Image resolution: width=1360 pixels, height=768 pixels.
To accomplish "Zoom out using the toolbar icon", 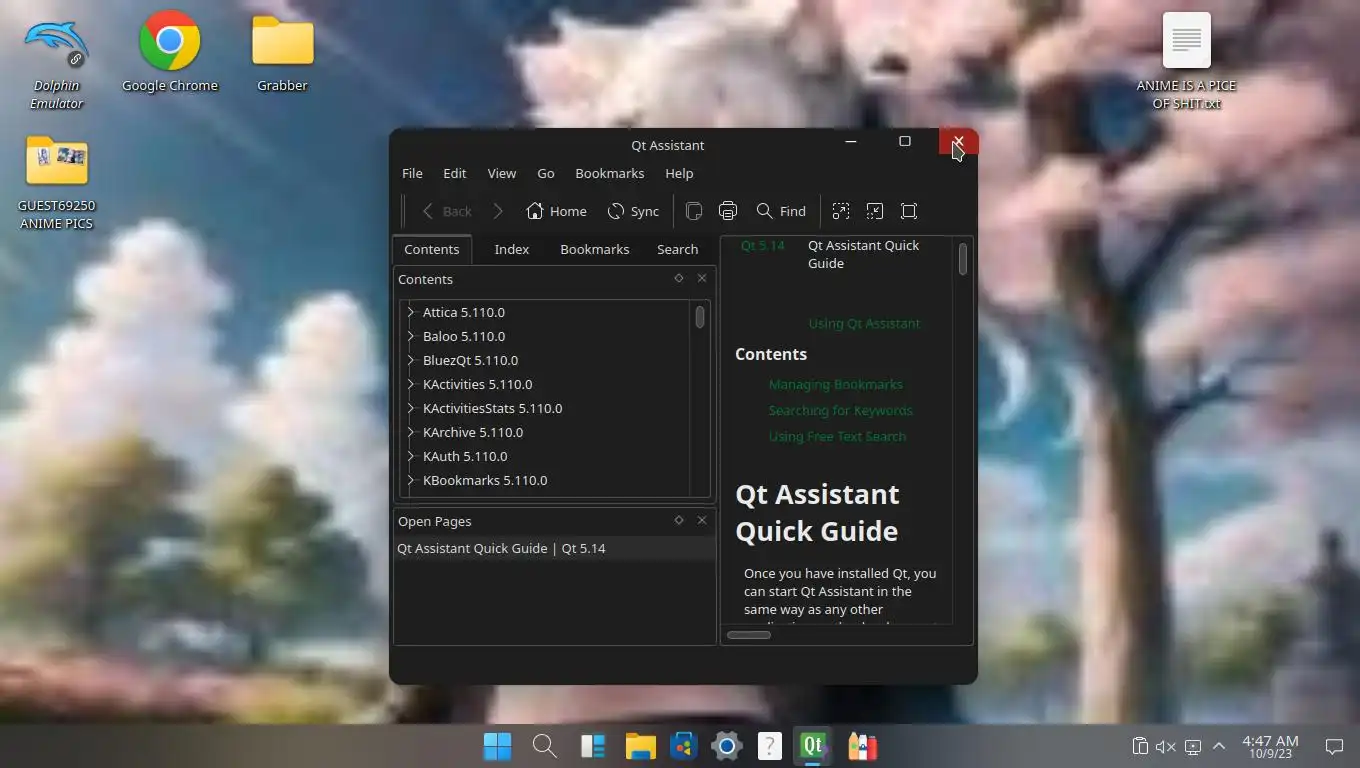I will pos(875,211).
